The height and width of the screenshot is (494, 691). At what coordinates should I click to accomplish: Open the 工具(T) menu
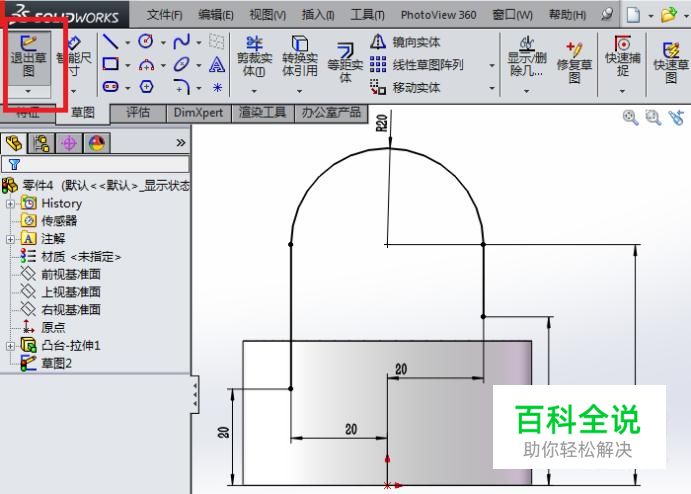pos(367,15)
